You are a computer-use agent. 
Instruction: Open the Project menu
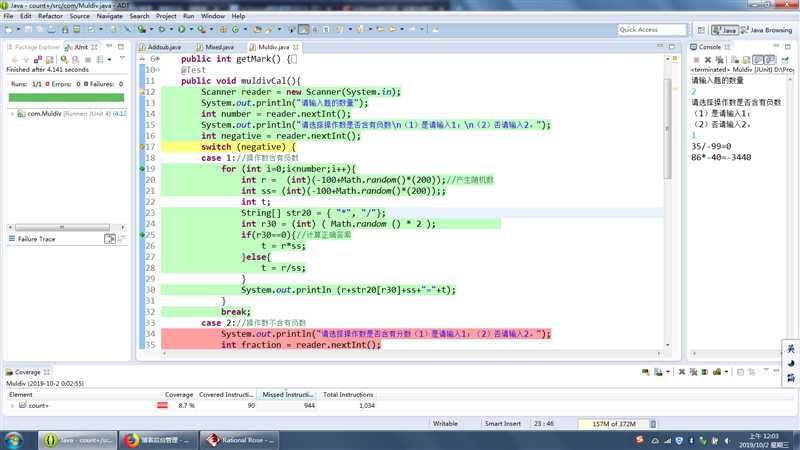(x=166, y=16)
